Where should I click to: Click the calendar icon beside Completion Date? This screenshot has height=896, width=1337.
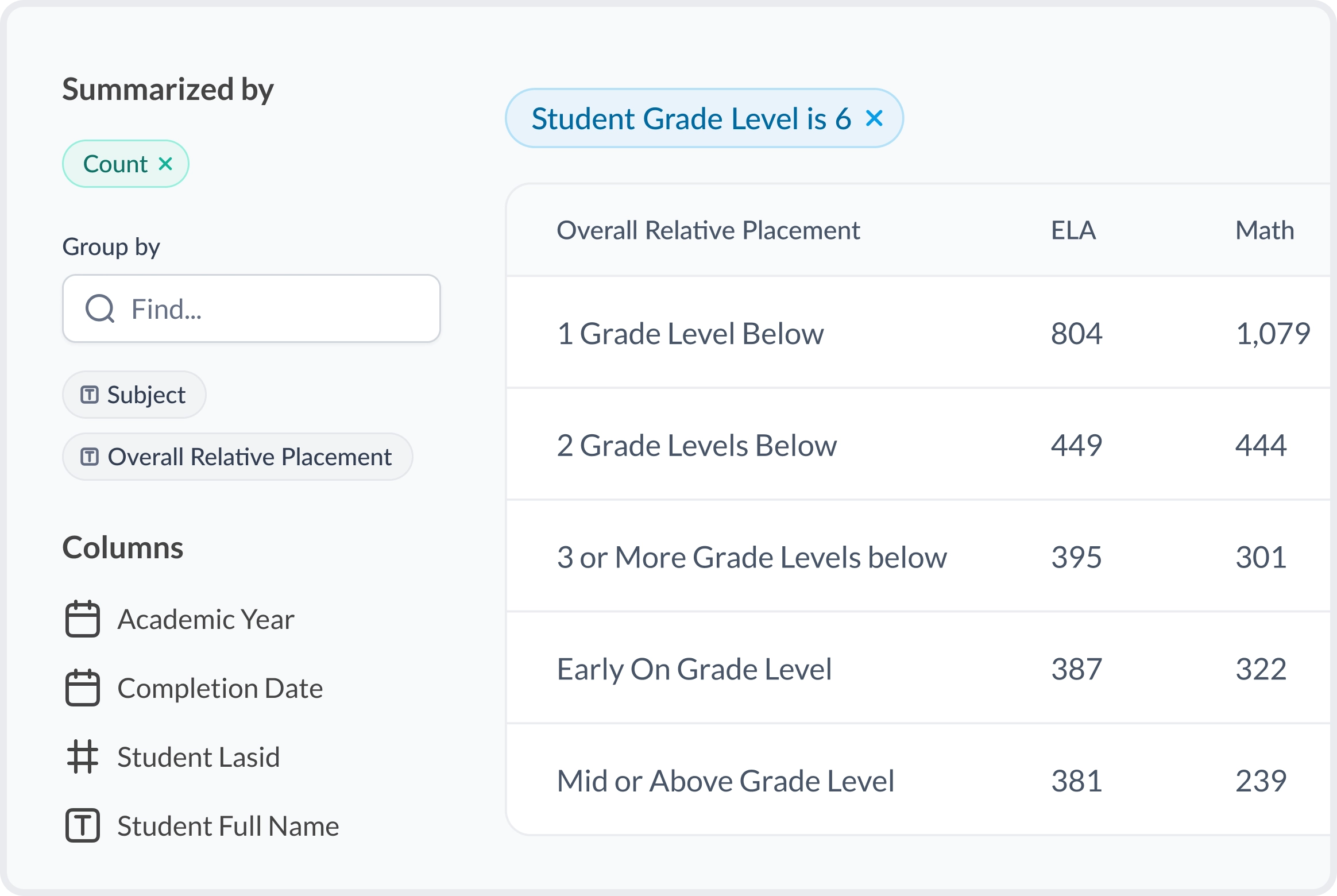pos(83,688)
